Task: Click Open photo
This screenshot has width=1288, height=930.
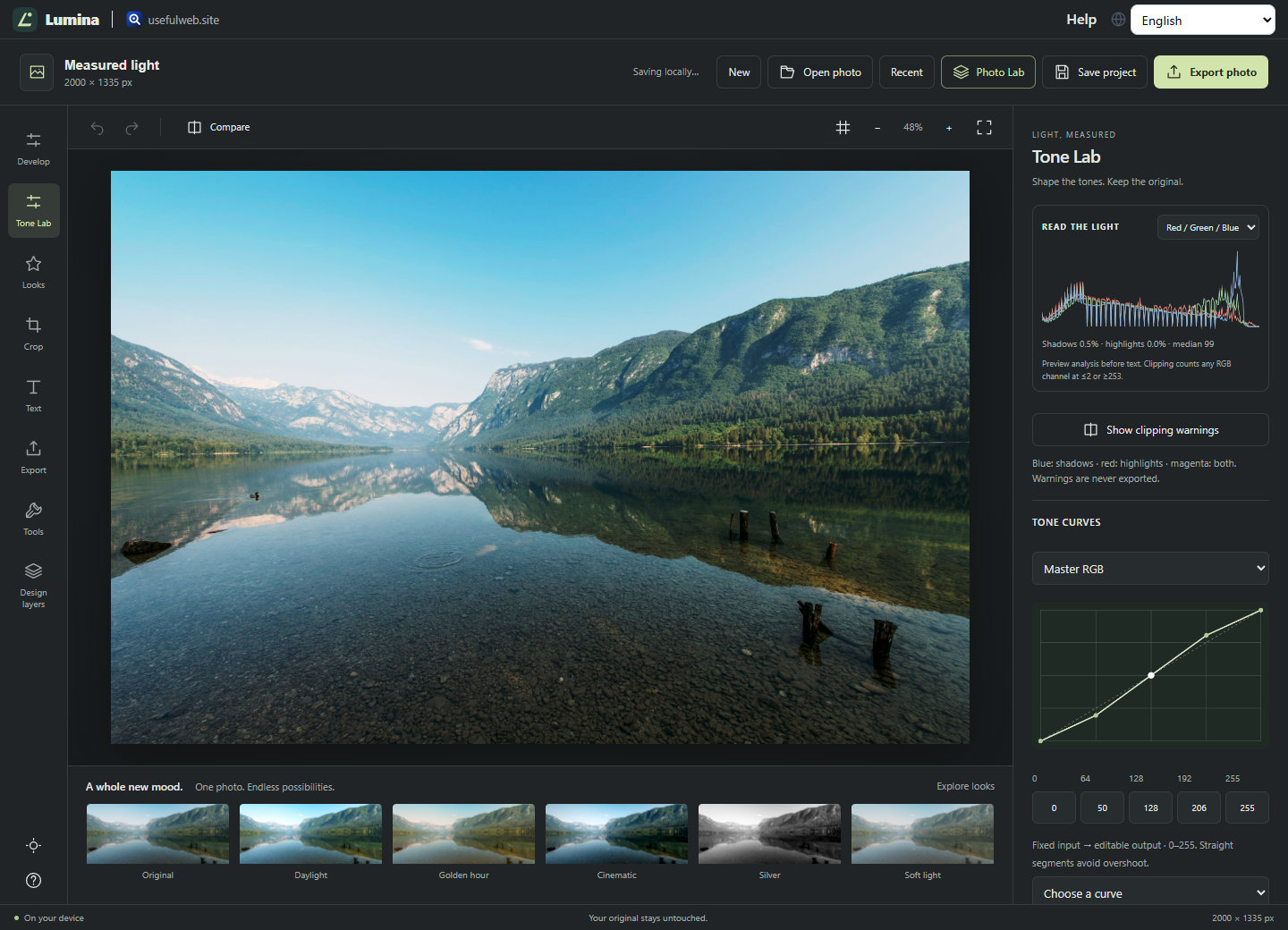Action: tap(820, 72)
